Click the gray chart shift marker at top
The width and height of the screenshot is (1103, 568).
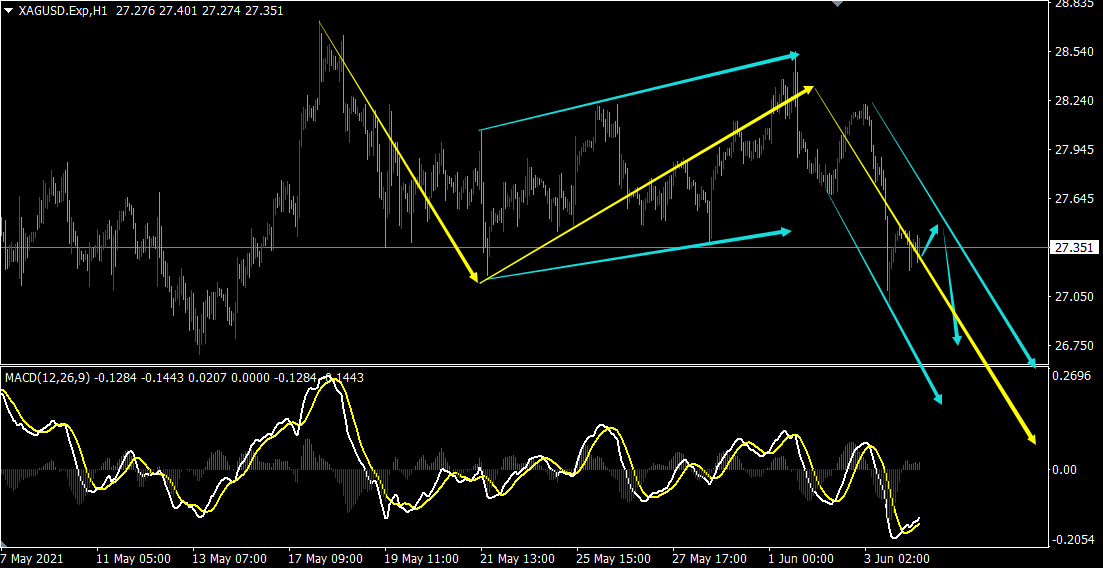pos(838,4)
